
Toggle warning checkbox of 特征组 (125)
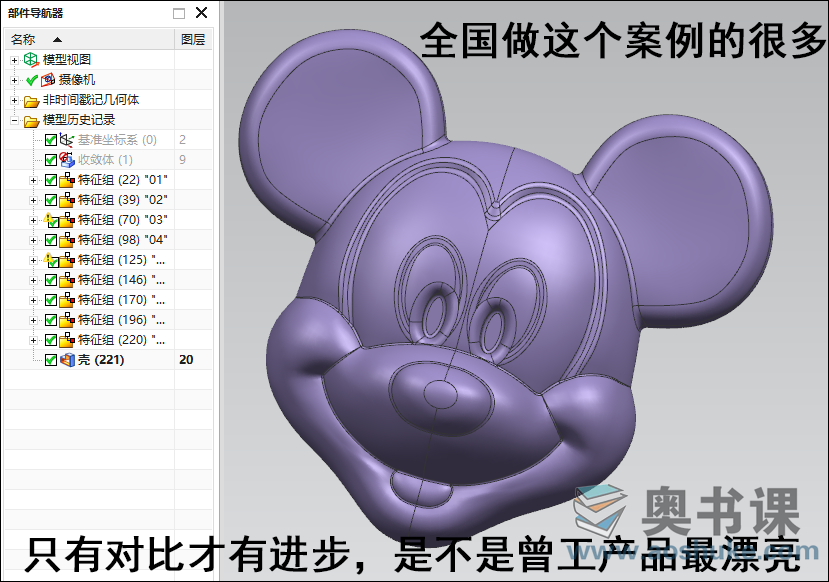(x=51, y=261)
